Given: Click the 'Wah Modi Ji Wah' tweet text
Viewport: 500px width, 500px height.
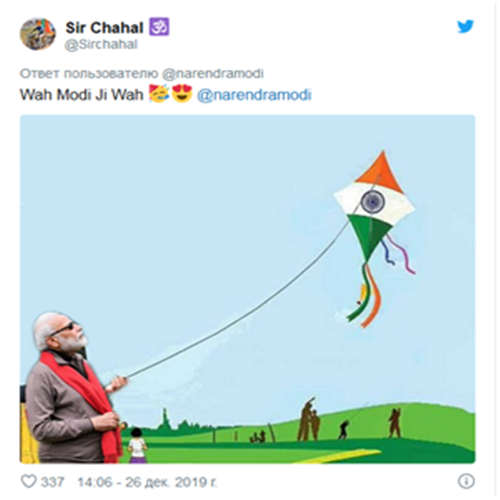Looking at the screenshot, I should click(x=81, y=95).
